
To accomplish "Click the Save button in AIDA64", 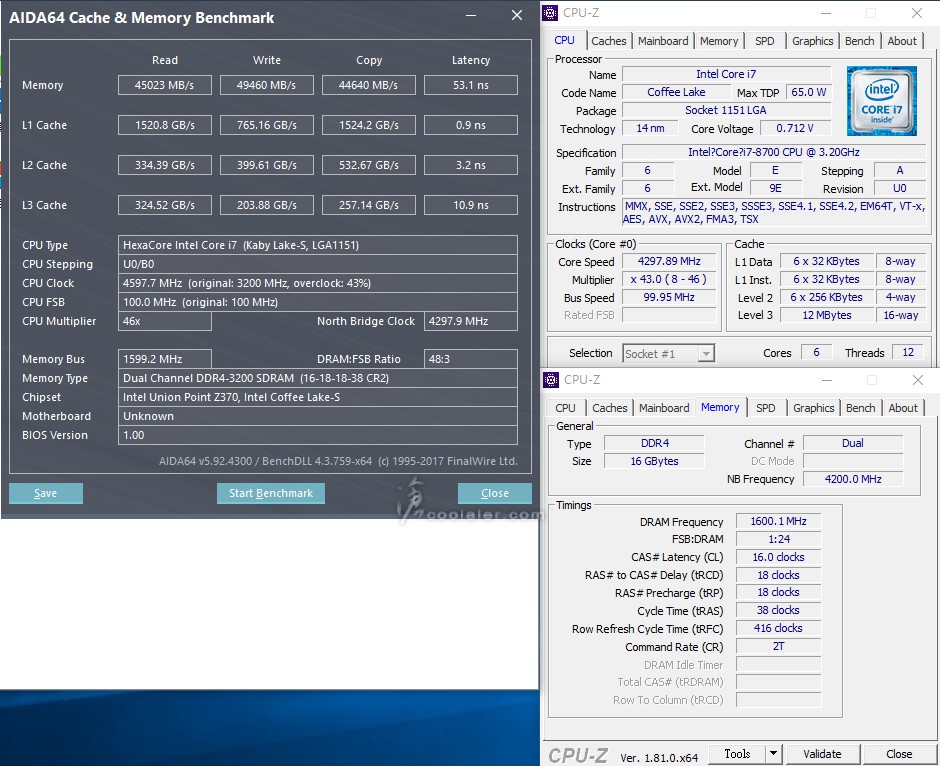I will [46, 493].
